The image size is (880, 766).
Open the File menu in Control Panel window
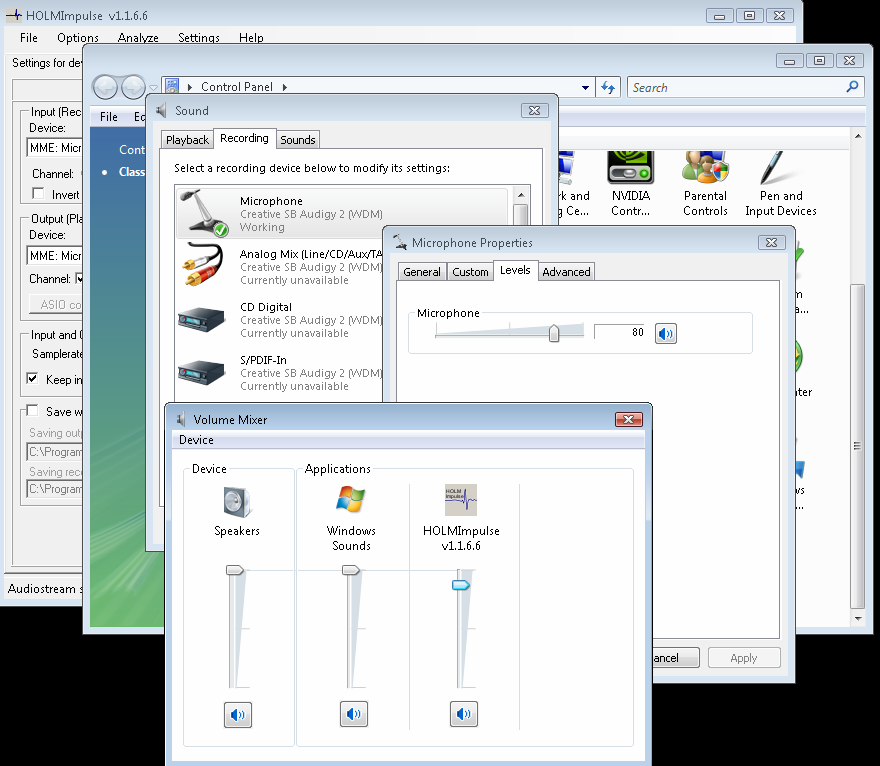(x=108, y=117)
